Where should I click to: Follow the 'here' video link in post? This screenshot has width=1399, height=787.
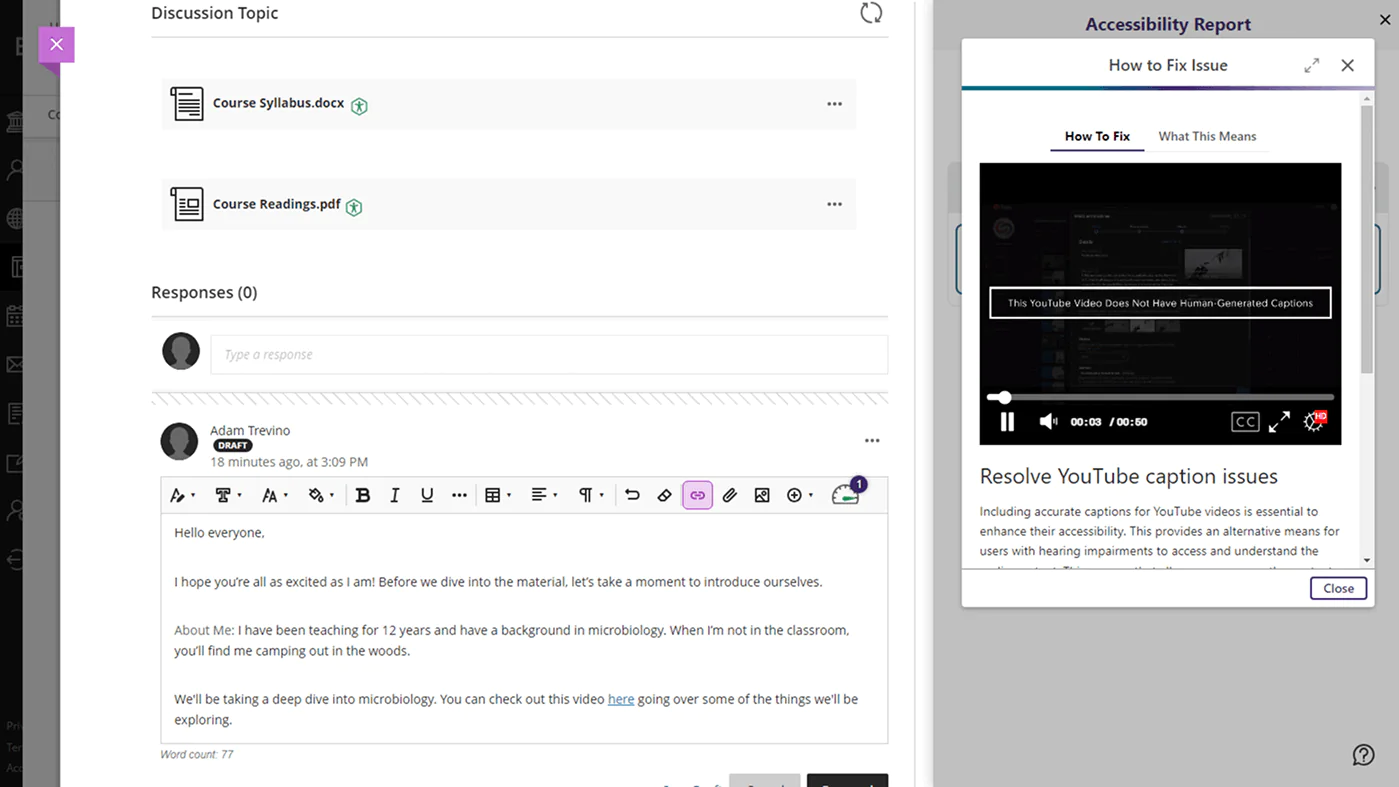620,699
